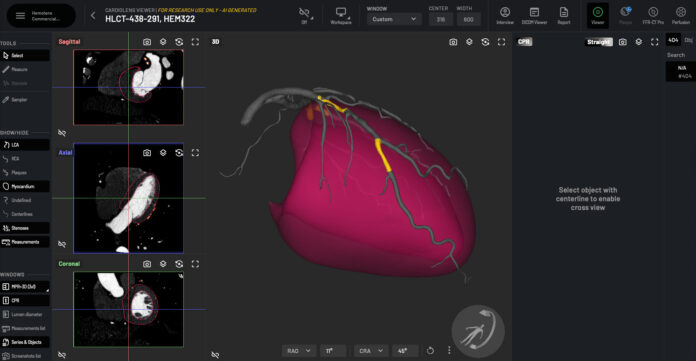This screenshot has height=361, width=696.
Task: Switch to the Viewer tab
Action: click(597, 16)
